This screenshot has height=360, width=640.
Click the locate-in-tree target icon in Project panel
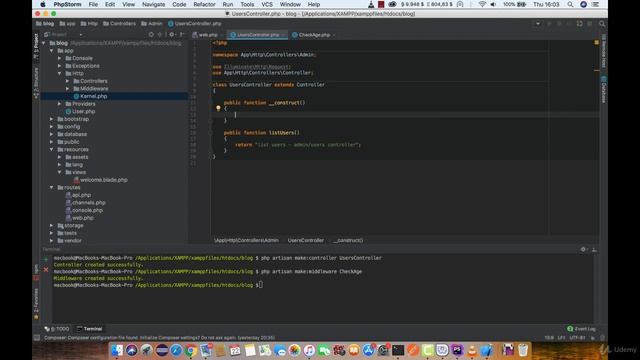pyautogui.click(x=151, y=35)
